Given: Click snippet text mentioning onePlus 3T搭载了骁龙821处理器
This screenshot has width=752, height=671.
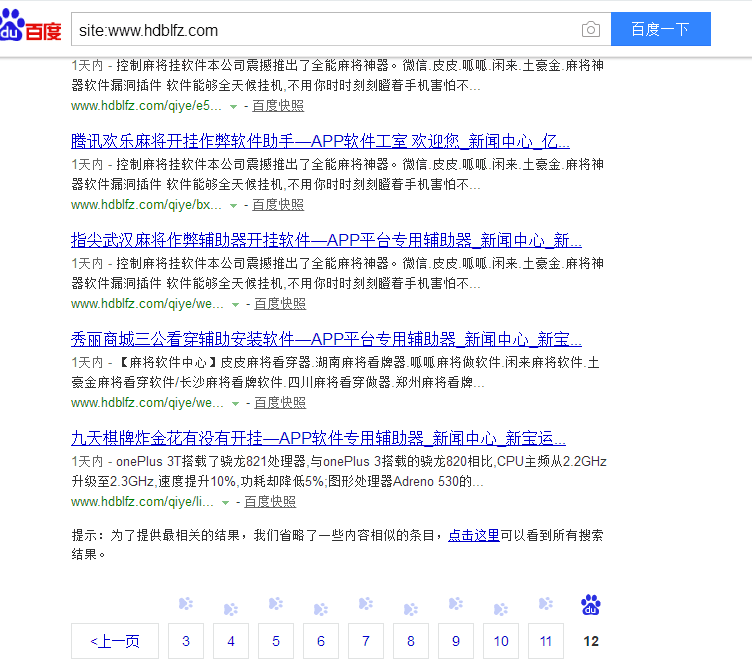Looking at the screenshot, I should [339, 471].
